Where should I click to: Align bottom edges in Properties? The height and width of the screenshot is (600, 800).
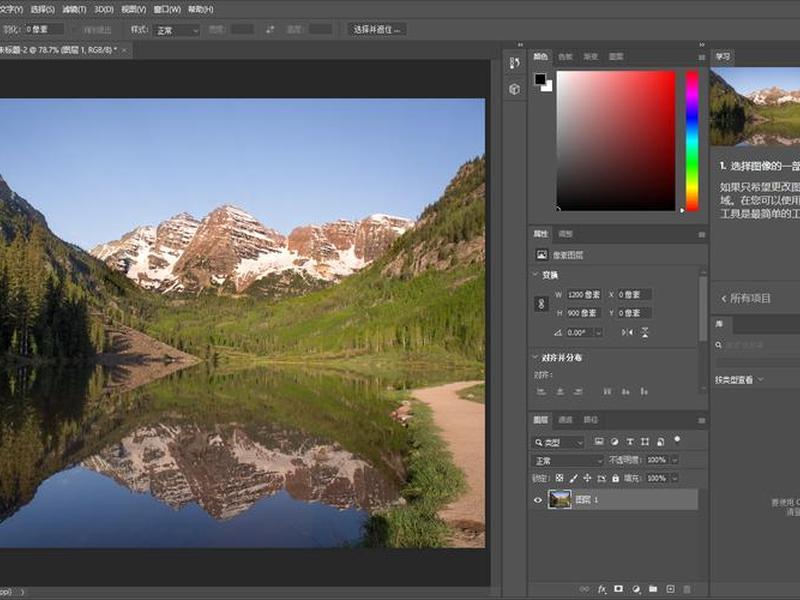coord(644,391)
